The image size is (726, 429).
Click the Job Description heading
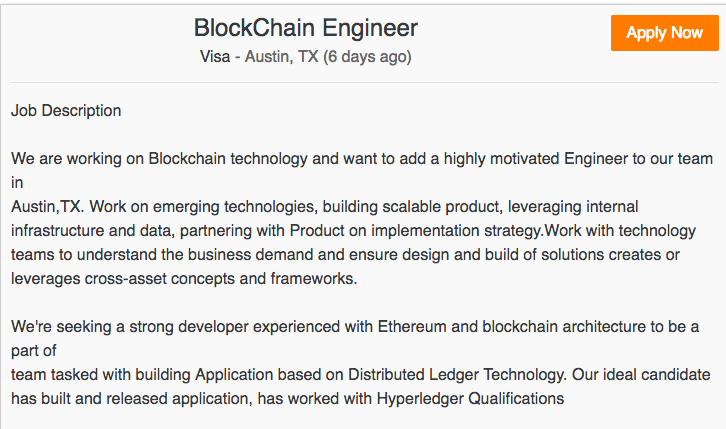pos(66,111)
